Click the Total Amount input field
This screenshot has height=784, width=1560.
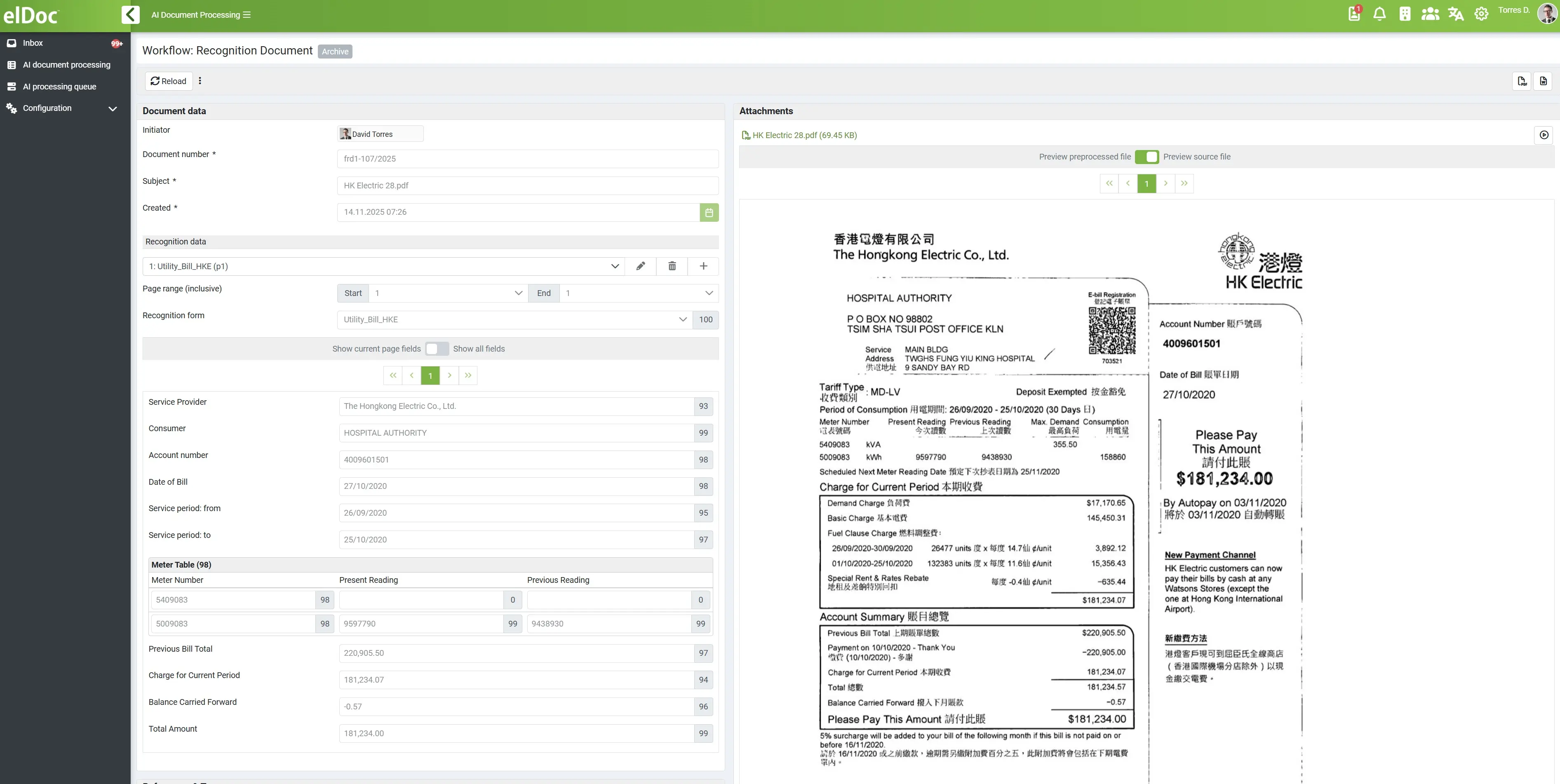point(516,733)
